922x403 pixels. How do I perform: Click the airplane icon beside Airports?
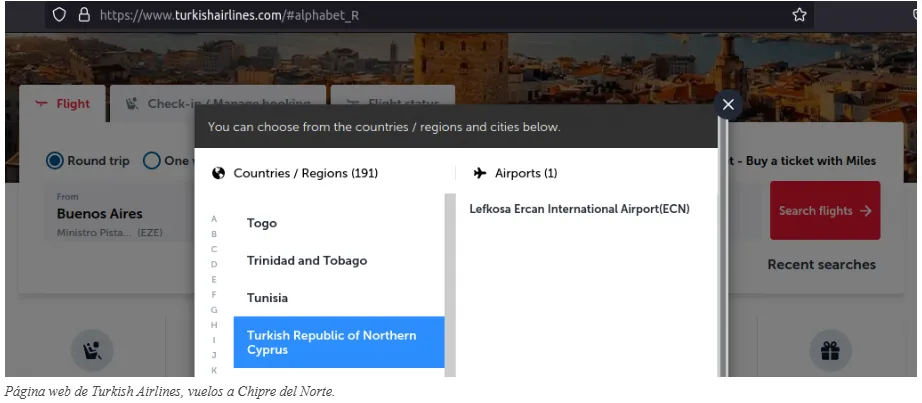coord(479,173)
